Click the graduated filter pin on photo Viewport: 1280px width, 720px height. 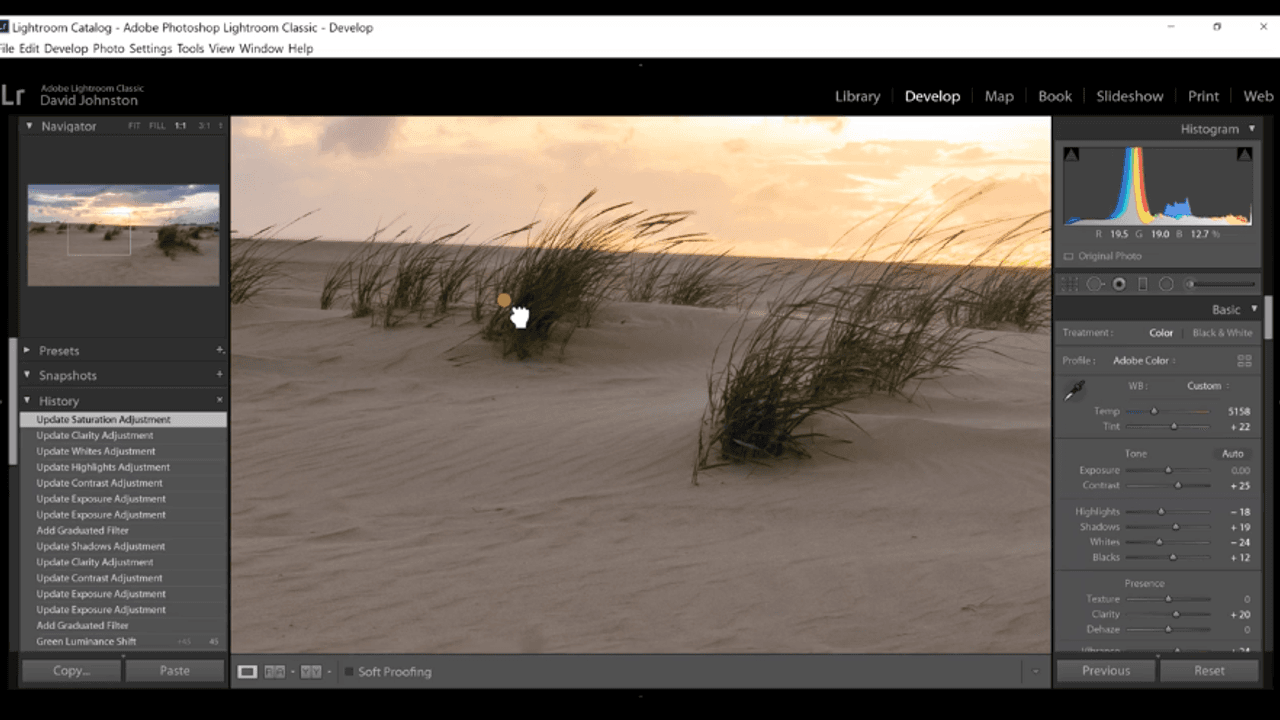tap(504, 300)
